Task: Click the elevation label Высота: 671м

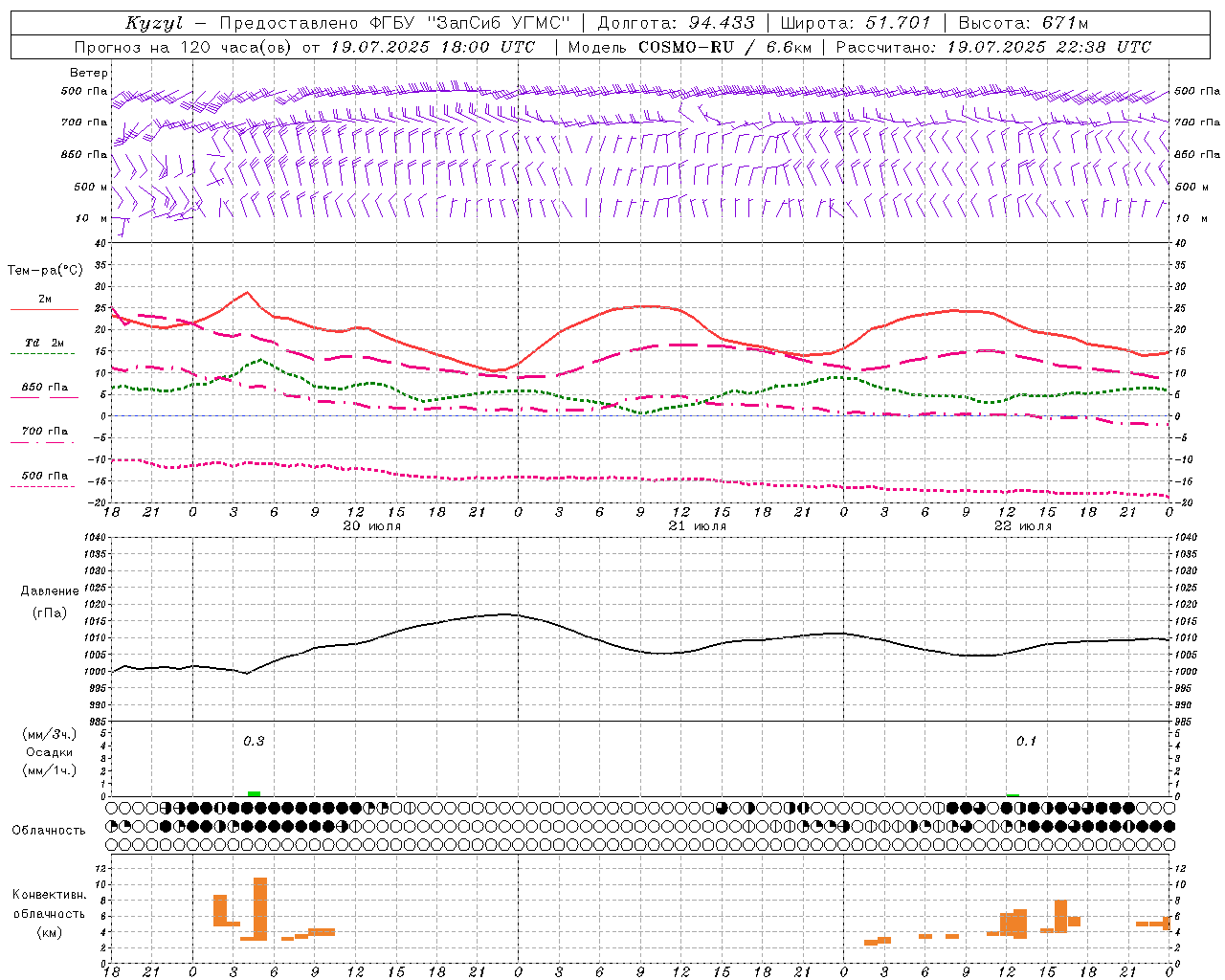Action: click(x=1023, y=23)
